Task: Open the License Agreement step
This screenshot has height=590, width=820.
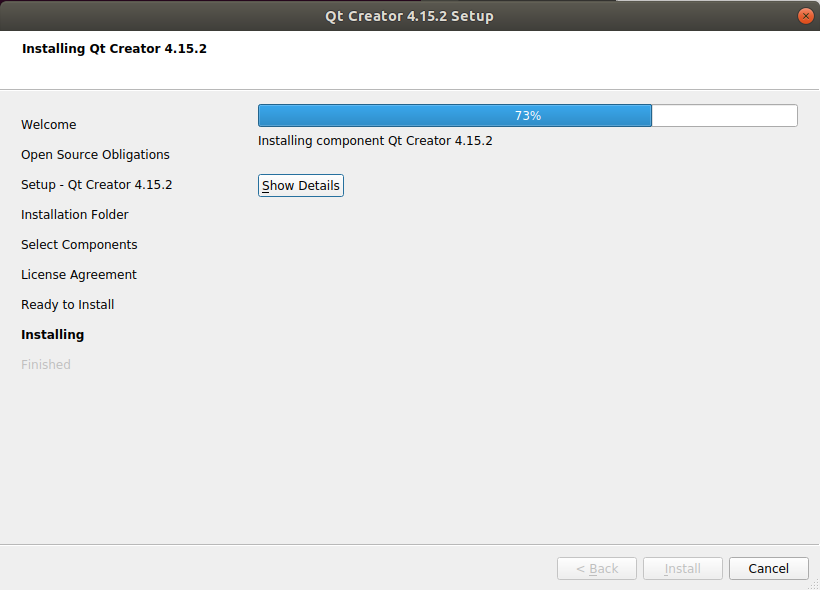Action: coord(79,275)
